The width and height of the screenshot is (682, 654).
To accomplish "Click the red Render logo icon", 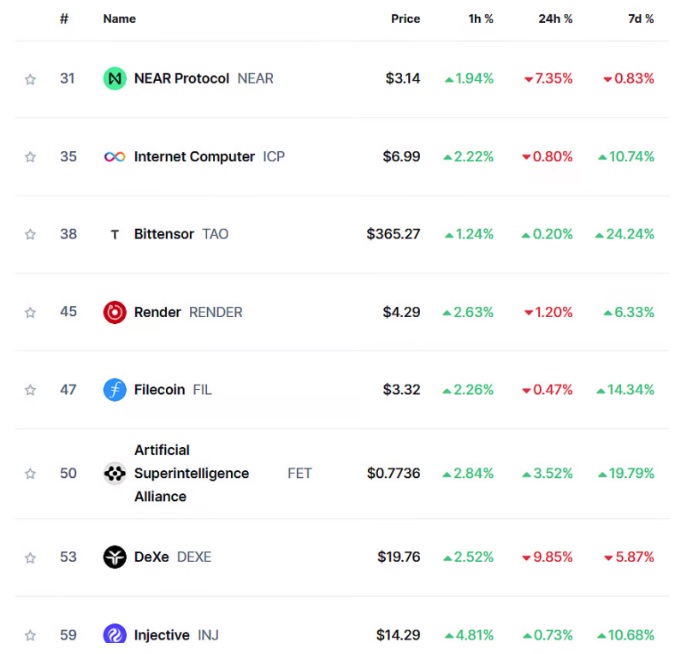I will [x=115, y=312].
